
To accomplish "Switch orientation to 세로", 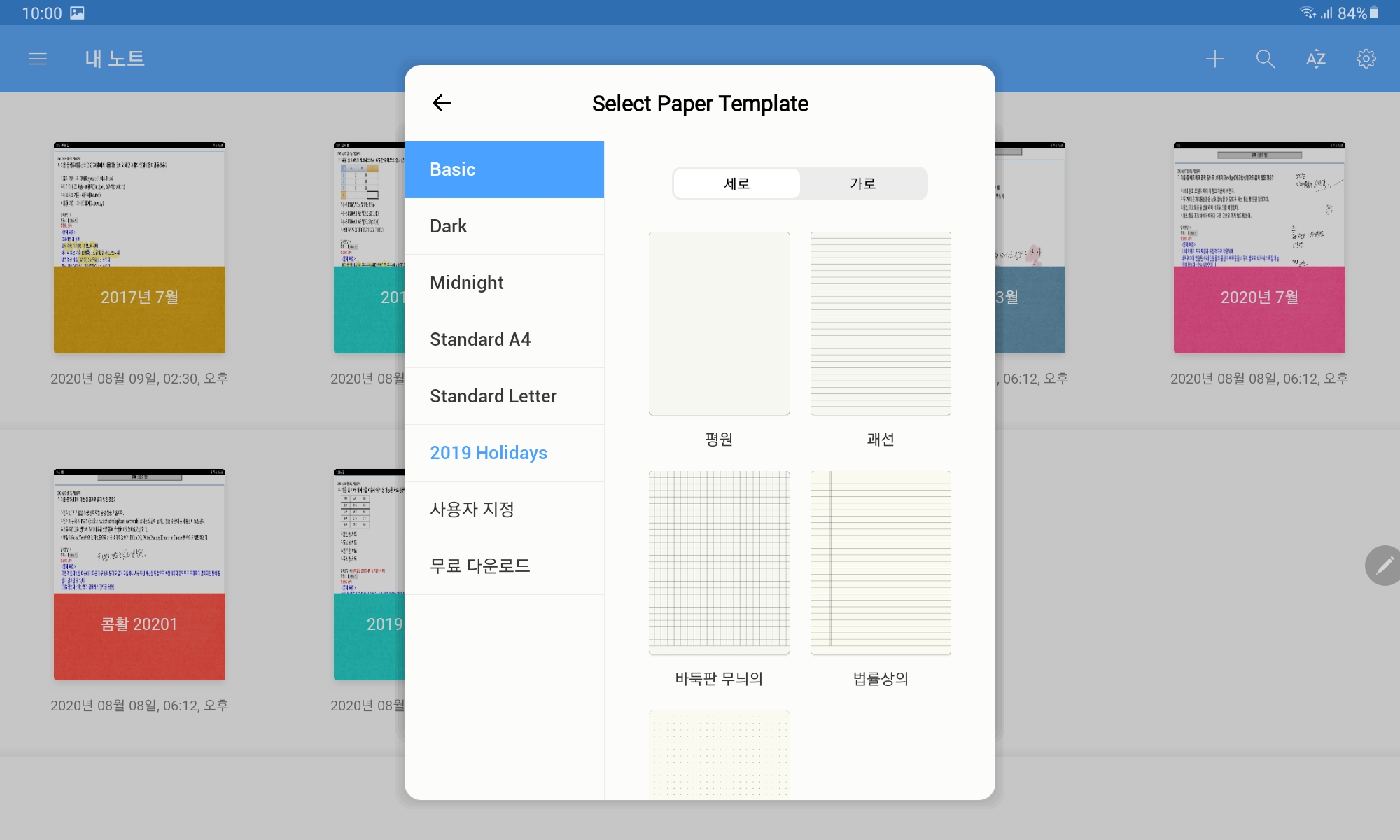I will pyautogui.click(x=736, y=183).
